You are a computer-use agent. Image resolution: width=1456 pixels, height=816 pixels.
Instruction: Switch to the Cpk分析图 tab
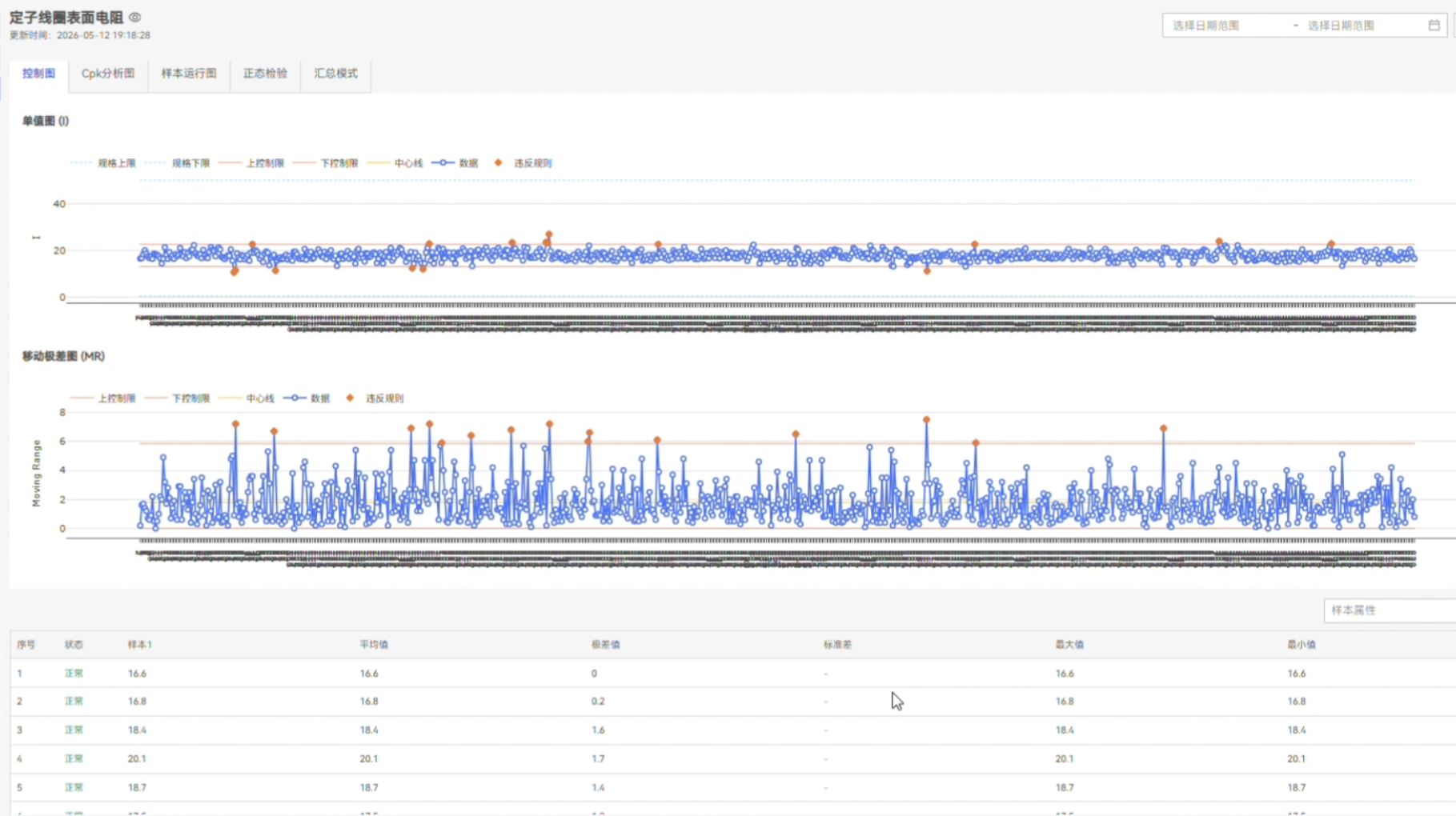[x=108, y=74]
